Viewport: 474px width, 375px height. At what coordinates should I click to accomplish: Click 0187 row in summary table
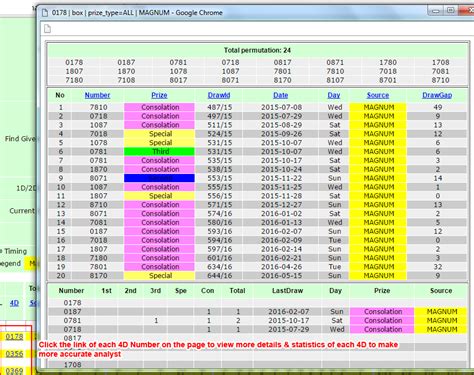pos(257,312)
